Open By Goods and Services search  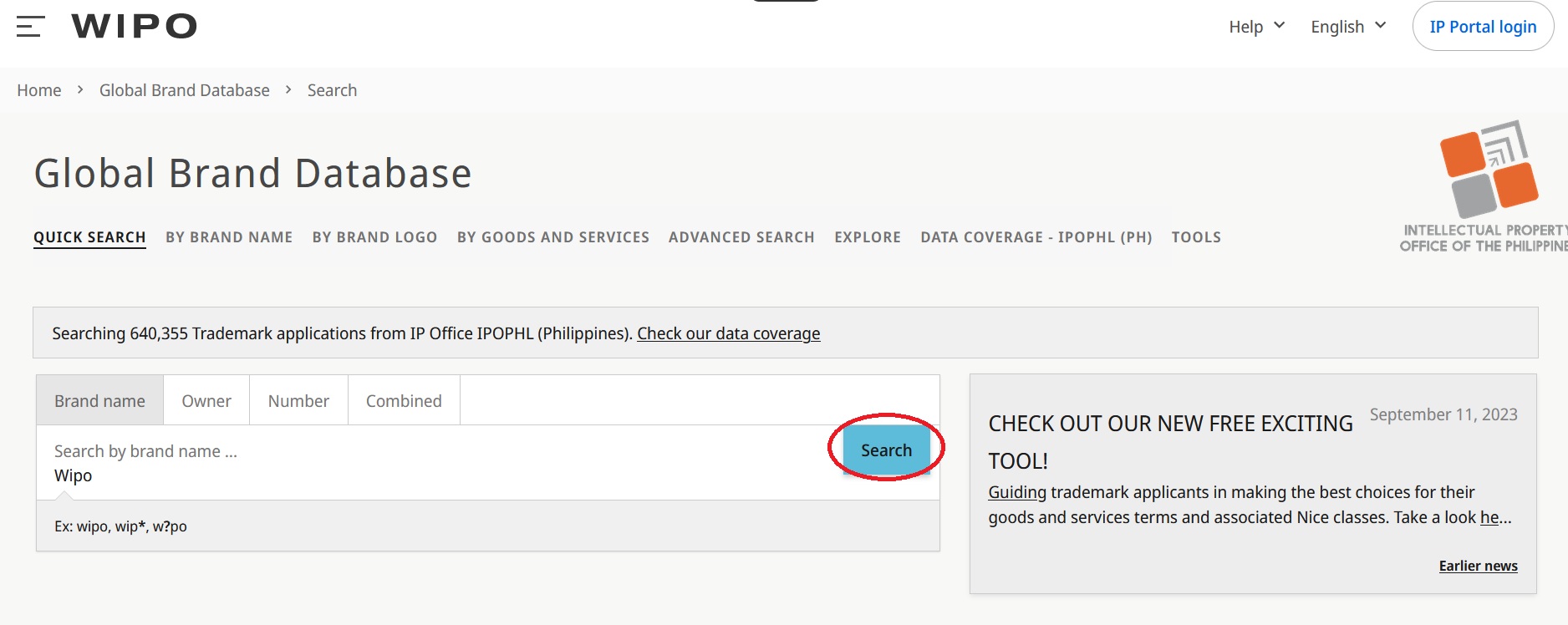coord(552,237)
